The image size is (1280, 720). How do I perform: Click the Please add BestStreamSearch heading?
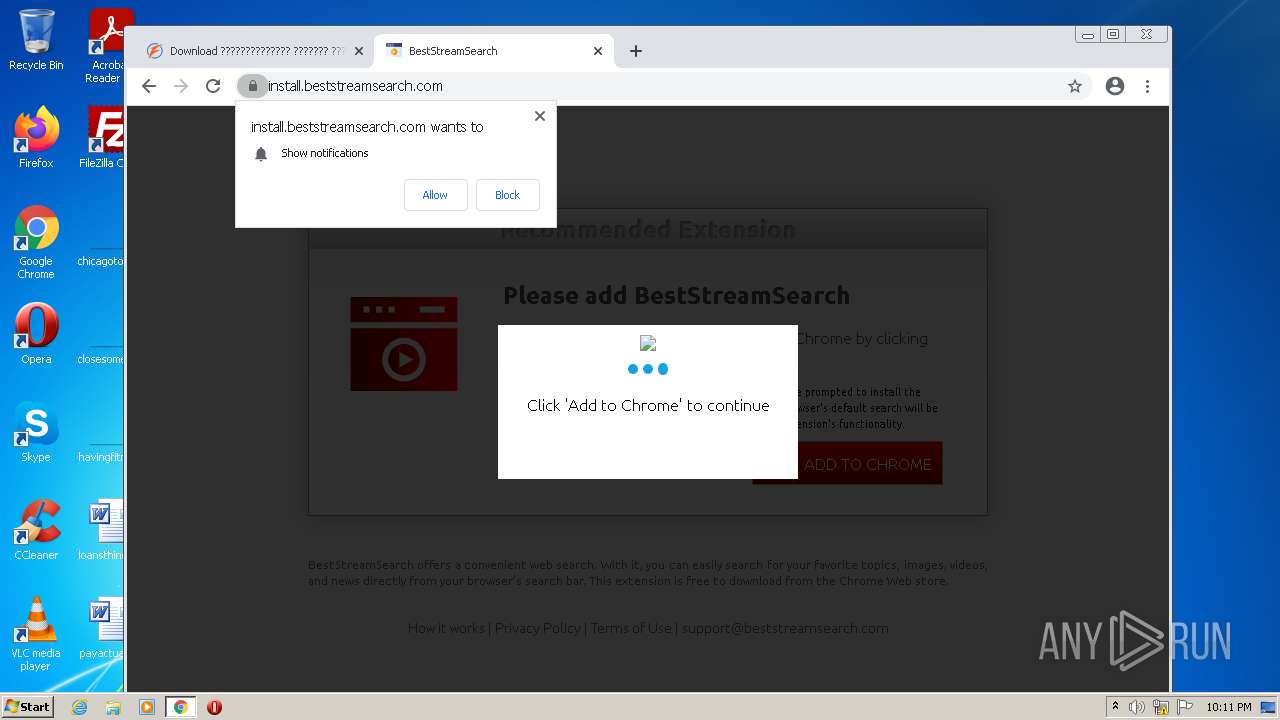[x=676, y=295]
